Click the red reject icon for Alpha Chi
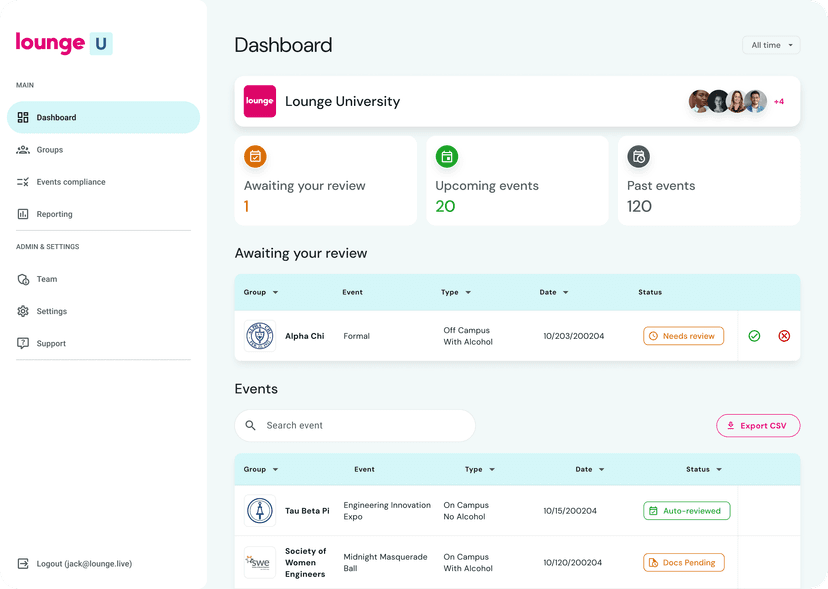This screenshot has width=828, height=589. click(784, 336)
